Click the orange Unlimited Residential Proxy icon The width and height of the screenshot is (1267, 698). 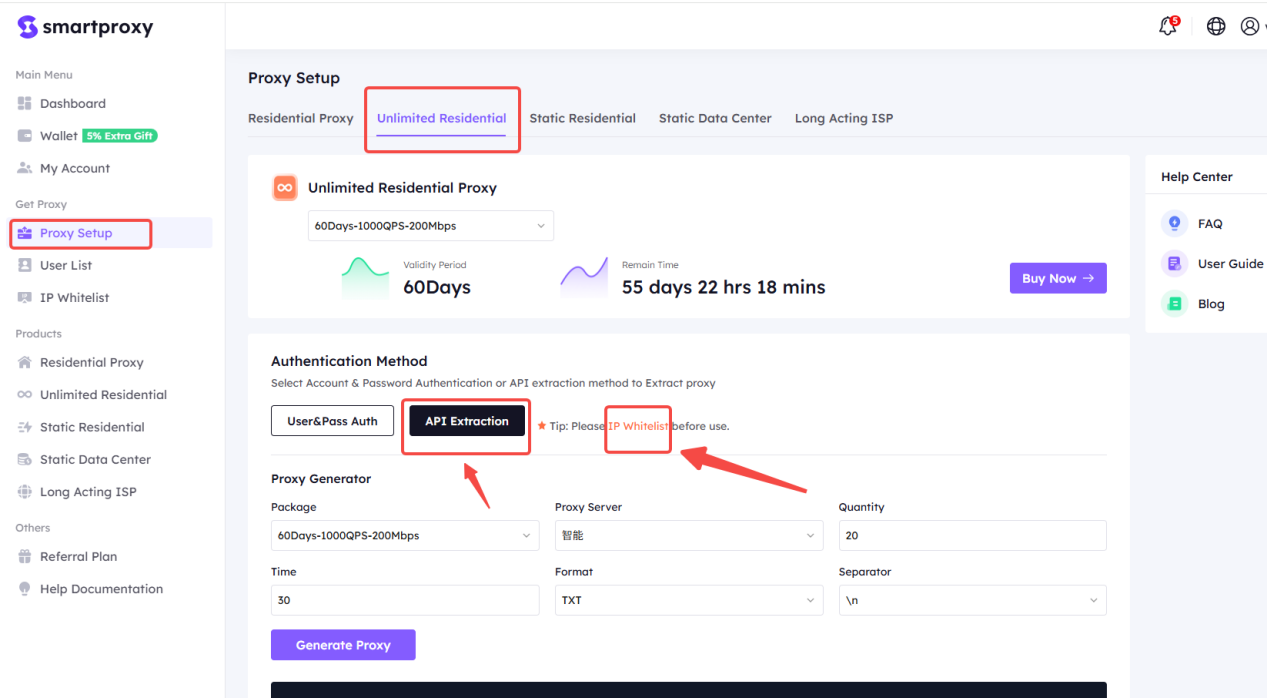pos(285,187)
